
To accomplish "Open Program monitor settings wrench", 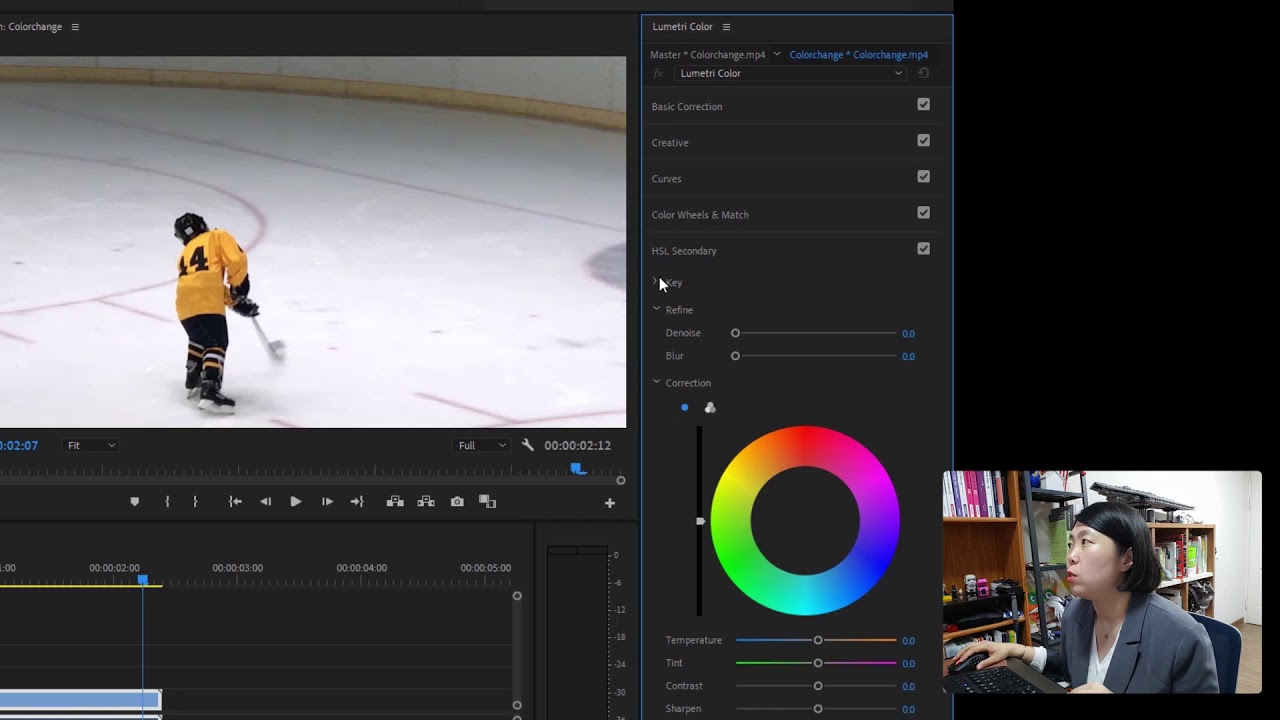I will click(528, 445).
